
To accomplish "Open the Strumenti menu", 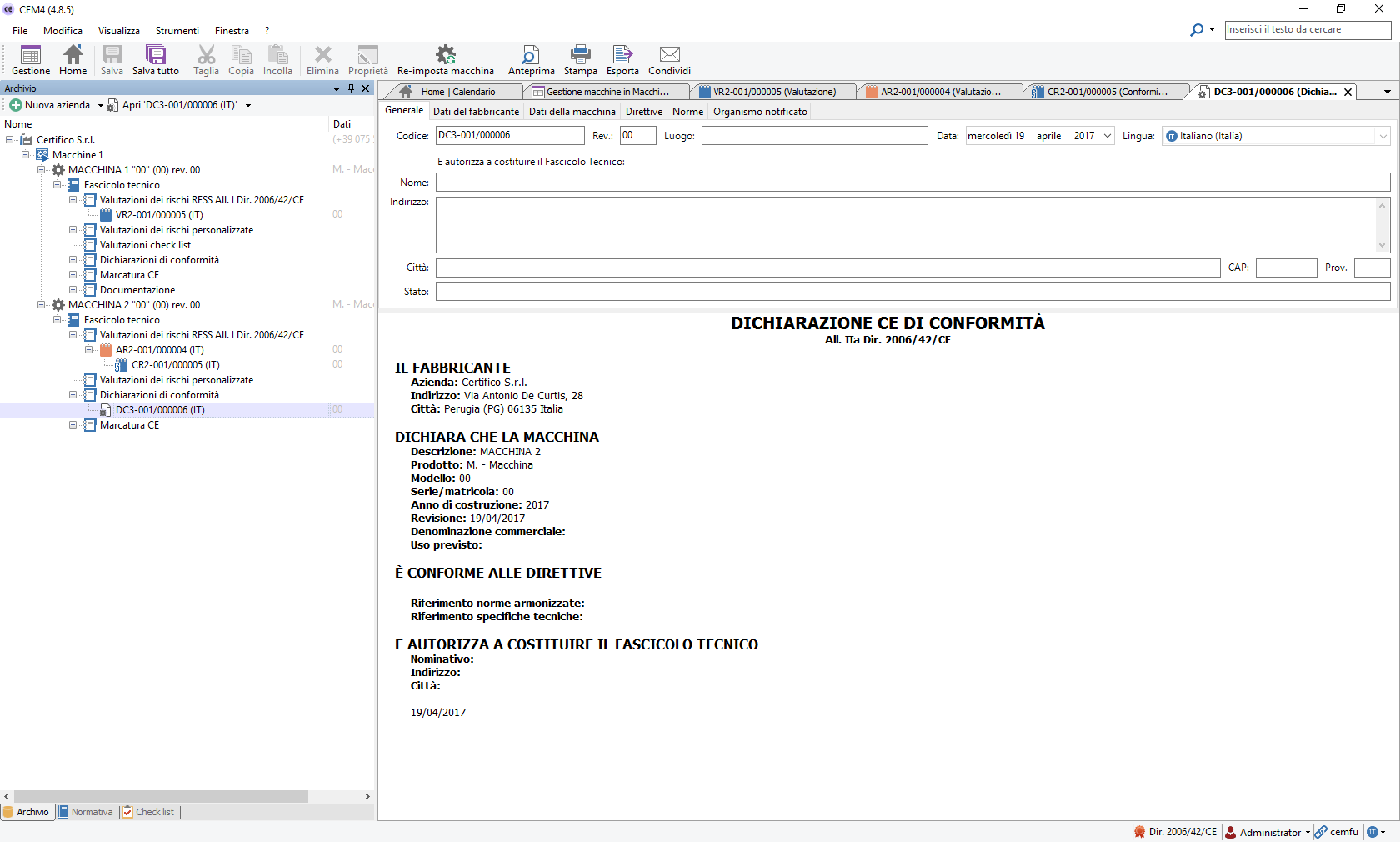I will 177,31.
